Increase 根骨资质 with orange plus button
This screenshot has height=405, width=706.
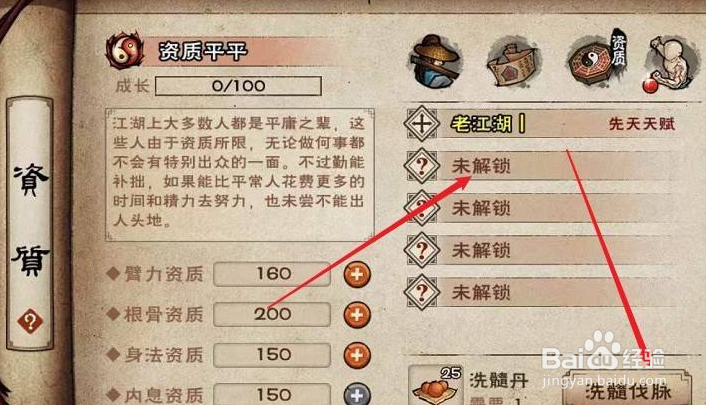coord(357,314)
